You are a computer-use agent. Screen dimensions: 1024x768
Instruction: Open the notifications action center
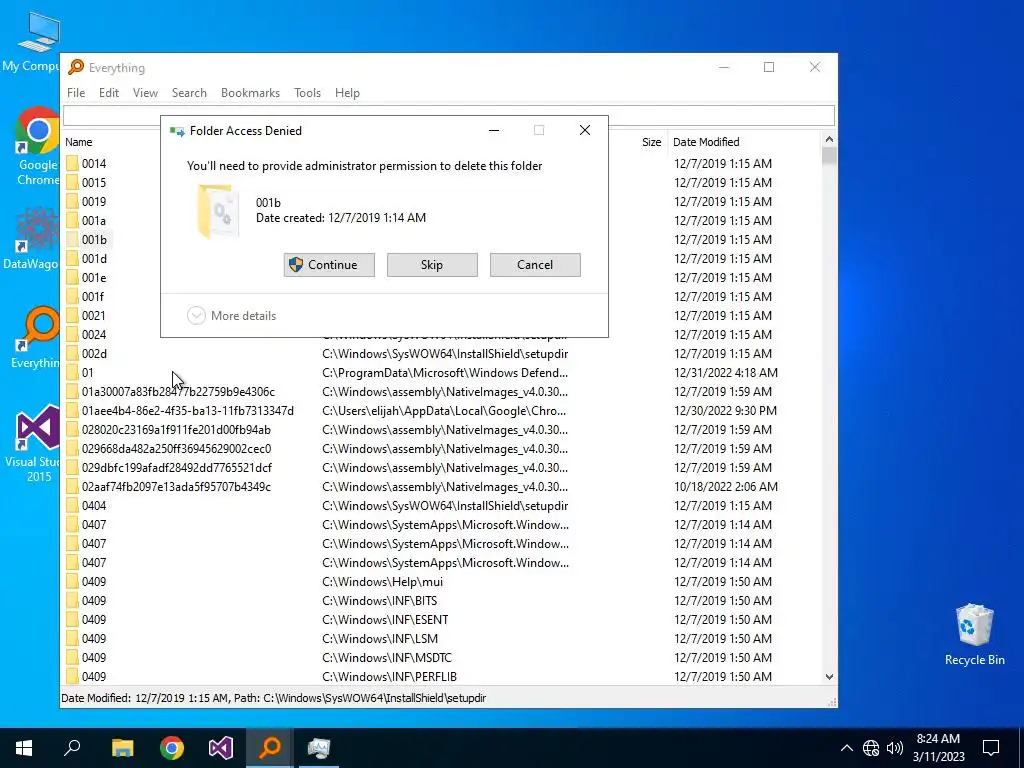click(991, 748)
